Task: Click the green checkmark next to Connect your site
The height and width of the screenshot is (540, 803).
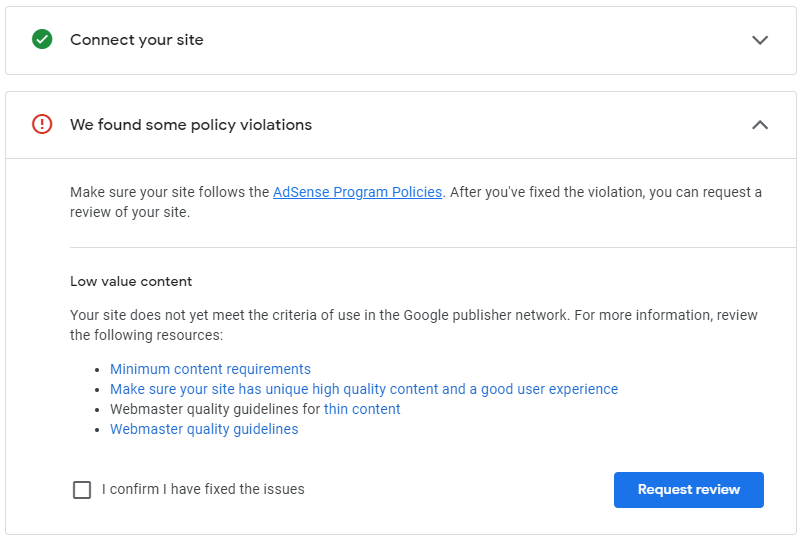Action: (x=42, y=39)
